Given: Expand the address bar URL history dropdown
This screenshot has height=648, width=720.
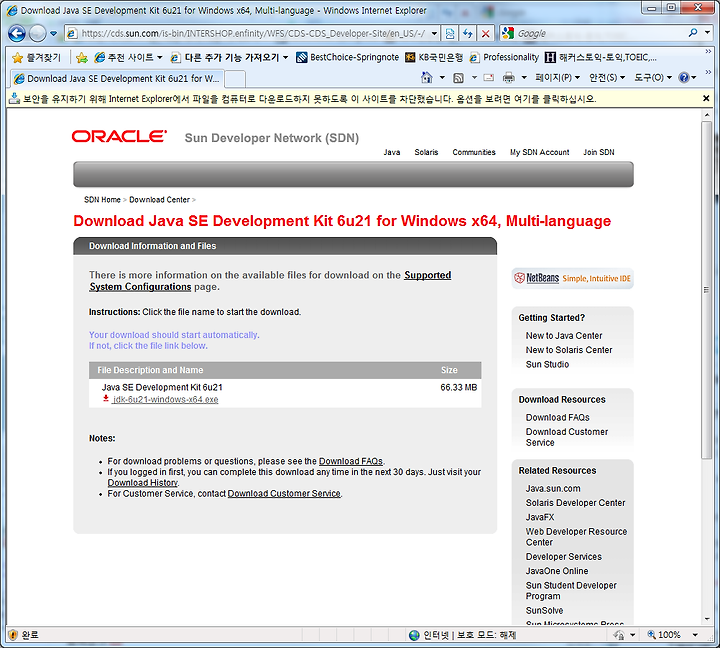Looking at the screenshot, I should coord(434,33).
